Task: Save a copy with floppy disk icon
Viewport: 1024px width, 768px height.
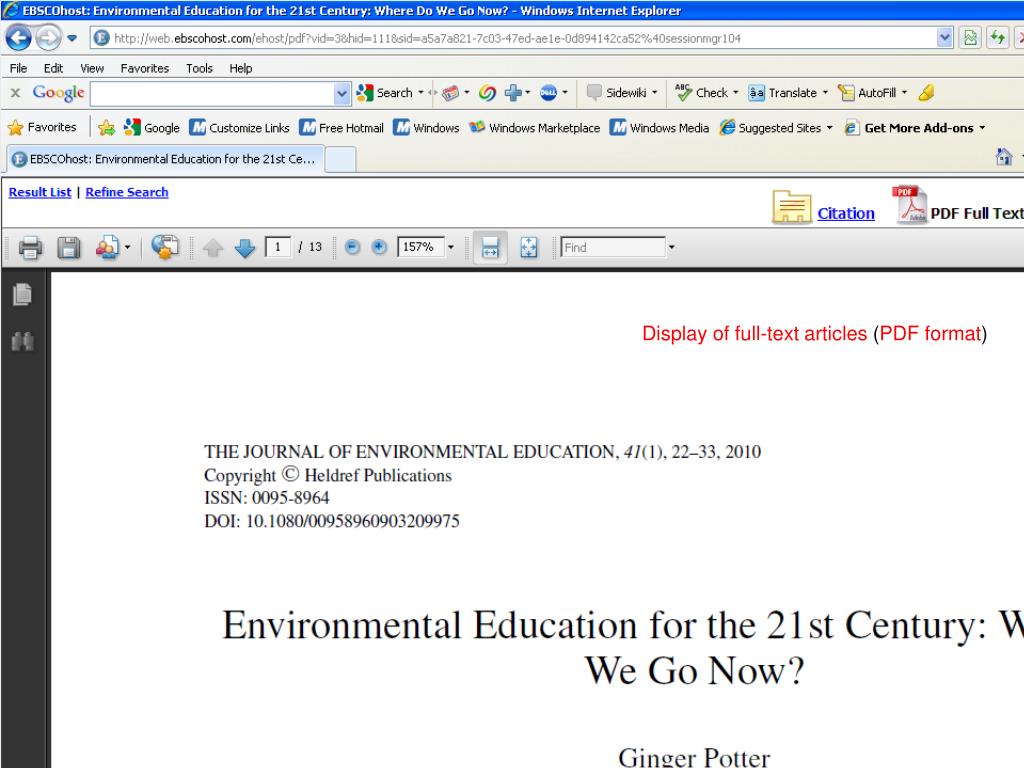Action: click(x=69, y=248)
